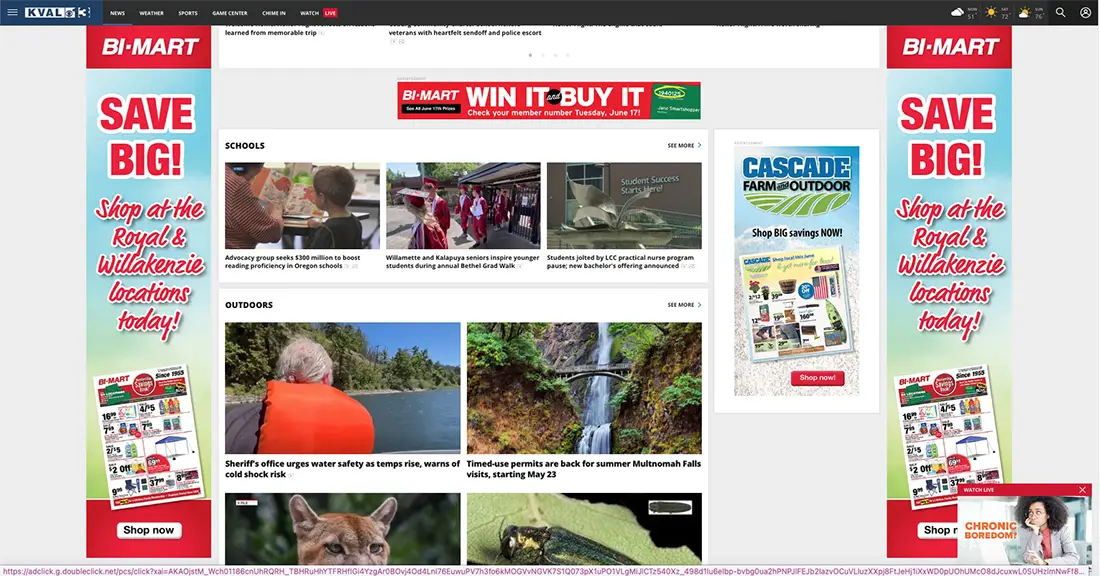Screen dimensions: 1100x576
Task: Click the Cascade Farm and Outdoor logo
Action: tap(796, 185)
